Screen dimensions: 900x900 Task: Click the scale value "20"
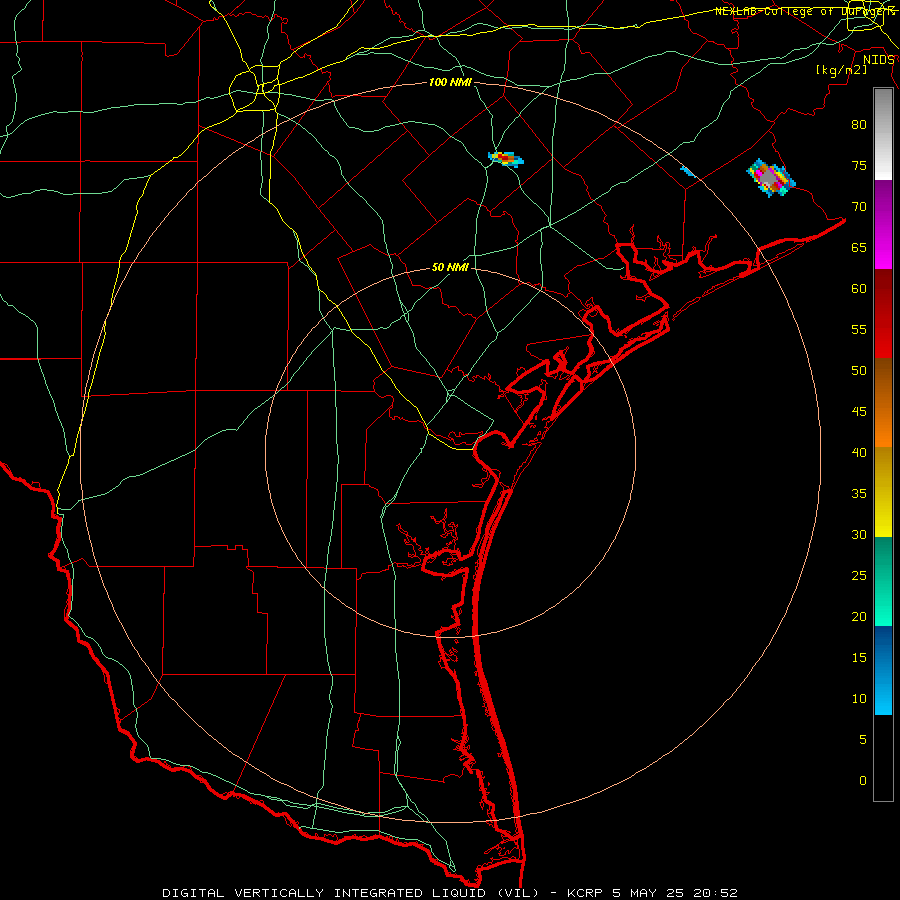[x=859, y=616]
